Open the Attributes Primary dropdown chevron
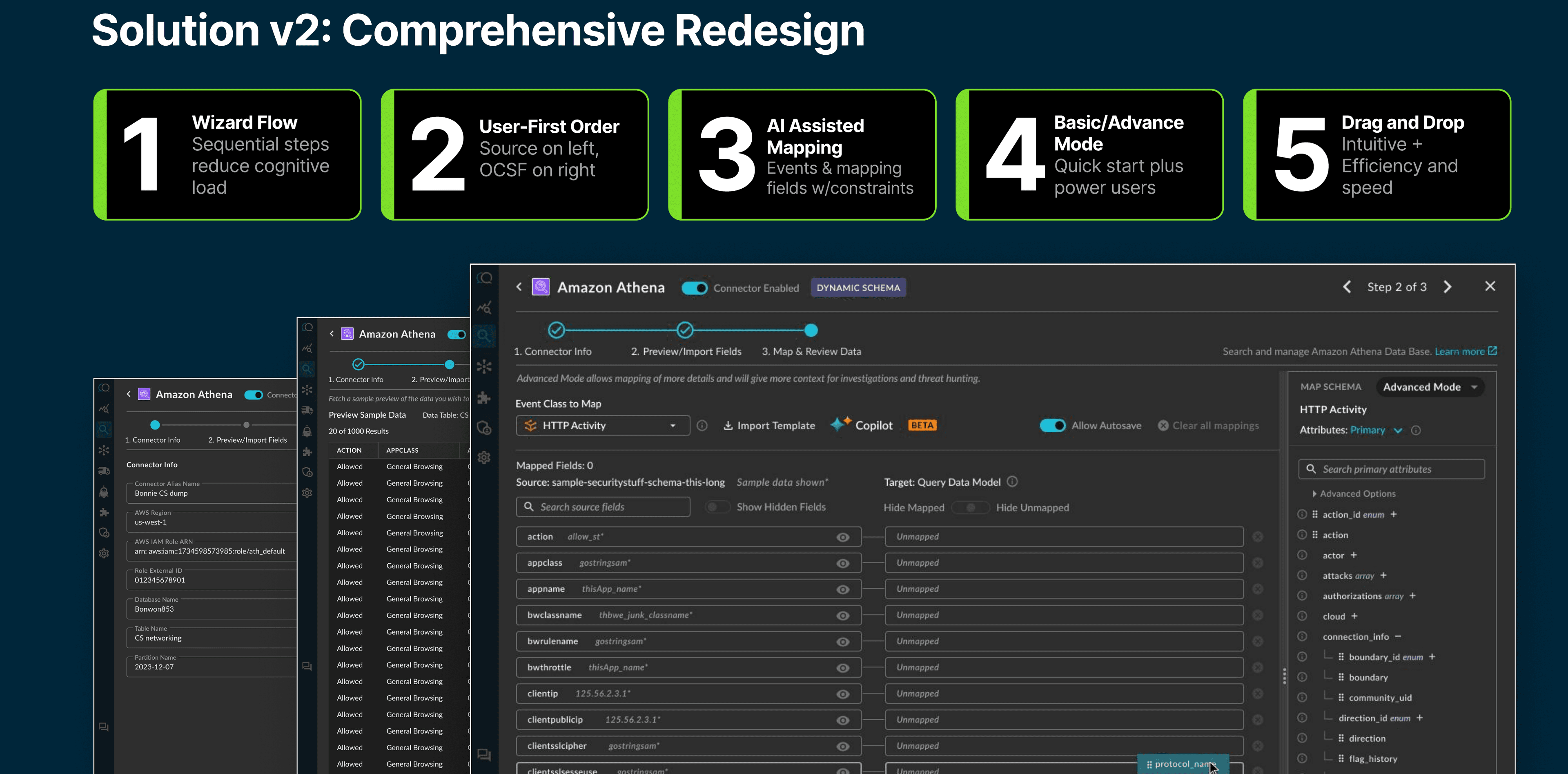1568x774 pixels. [x=1398, y=430]
